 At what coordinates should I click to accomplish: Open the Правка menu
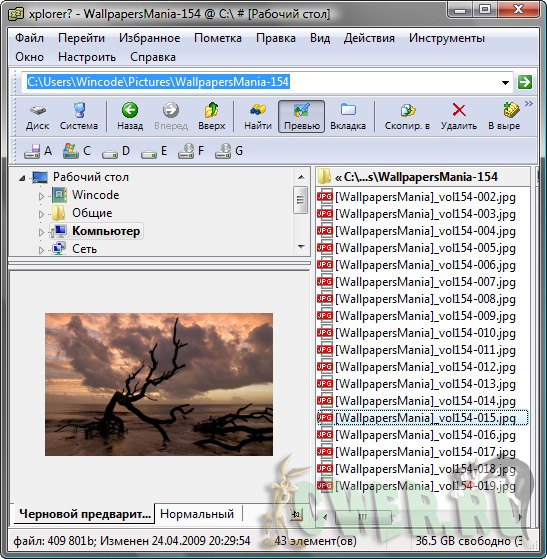[x=276, y=38]
